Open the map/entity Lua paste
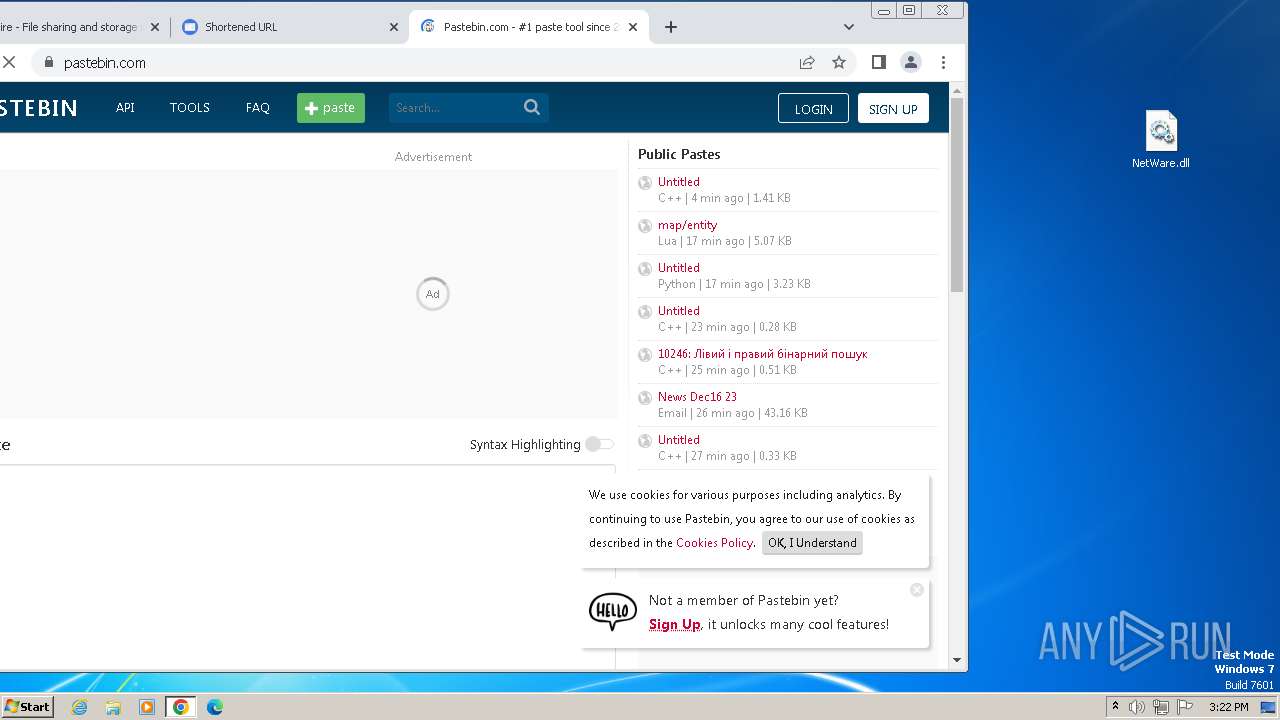 tap(687, 225)
